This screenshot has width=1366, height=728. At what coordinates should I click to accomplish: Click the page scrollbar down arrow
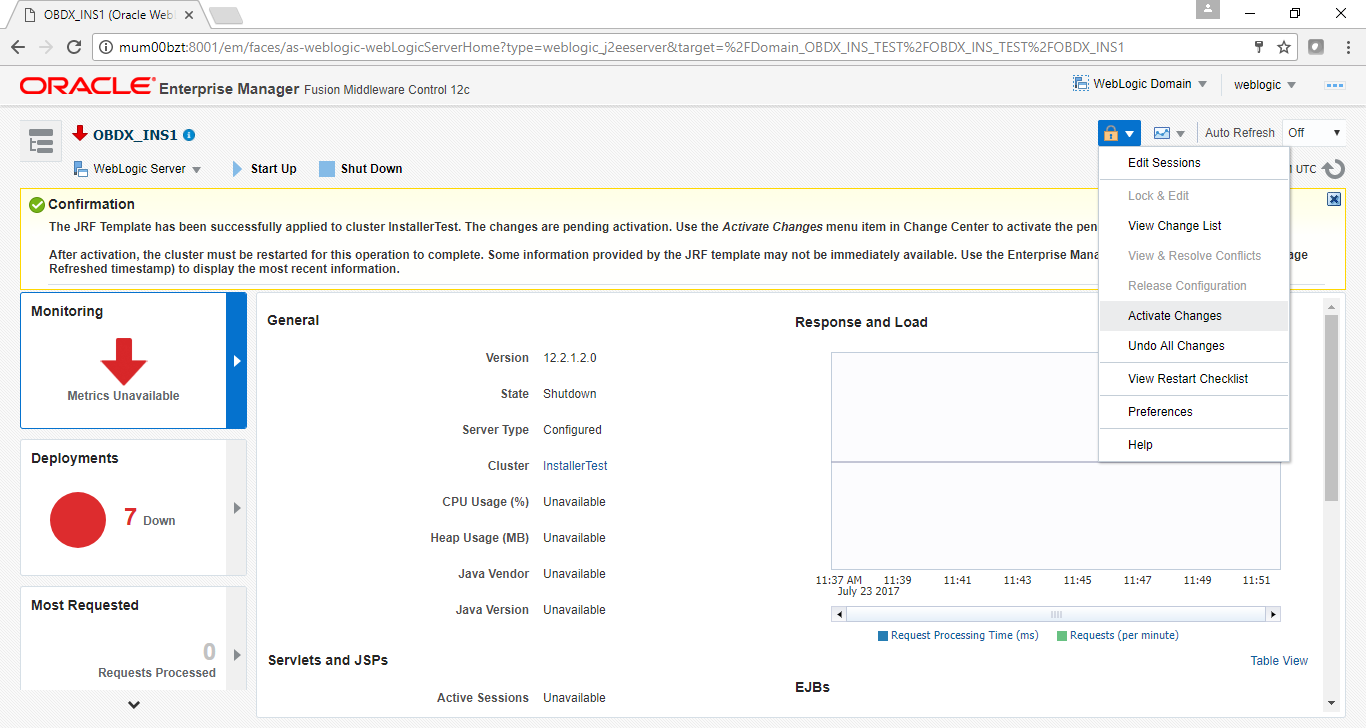tap(1331, 704)
